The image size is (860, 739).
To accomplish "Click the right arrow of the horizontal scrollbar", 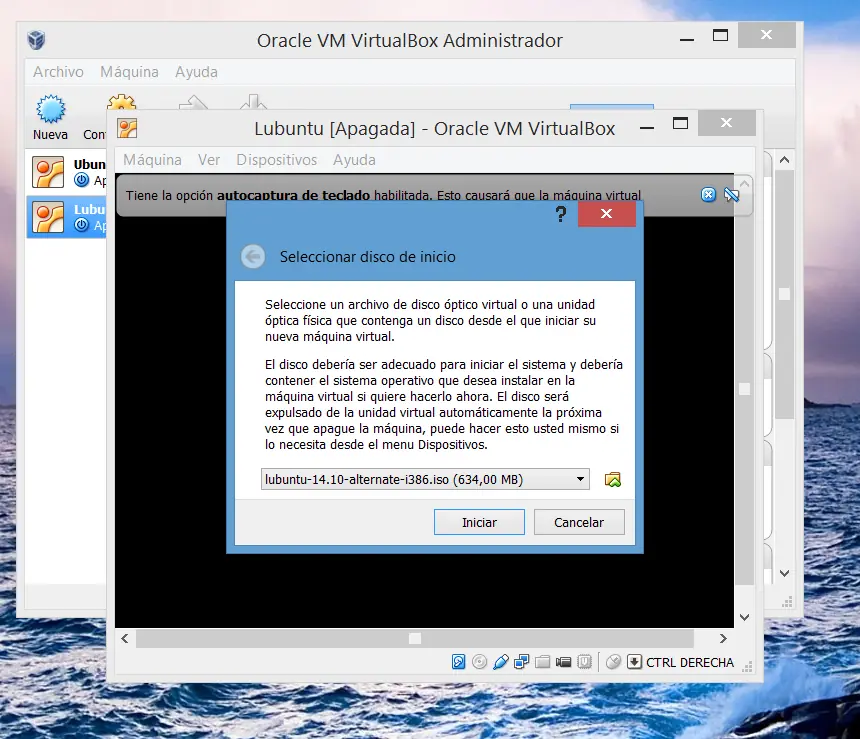I will [x=723, y=638].
